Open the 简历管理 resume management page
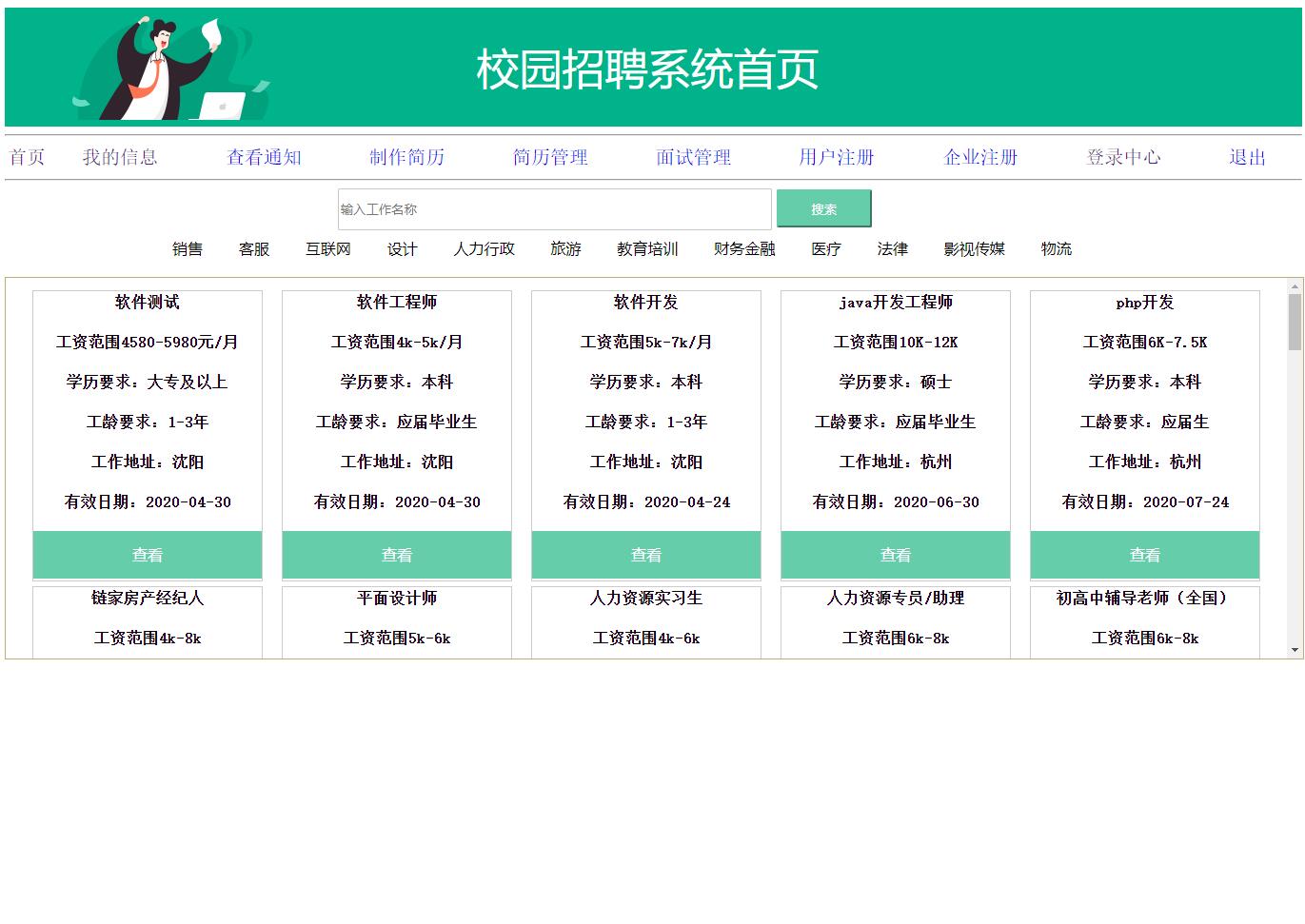Viewport: 1305px width, 924px height. (x=551, y=157)
